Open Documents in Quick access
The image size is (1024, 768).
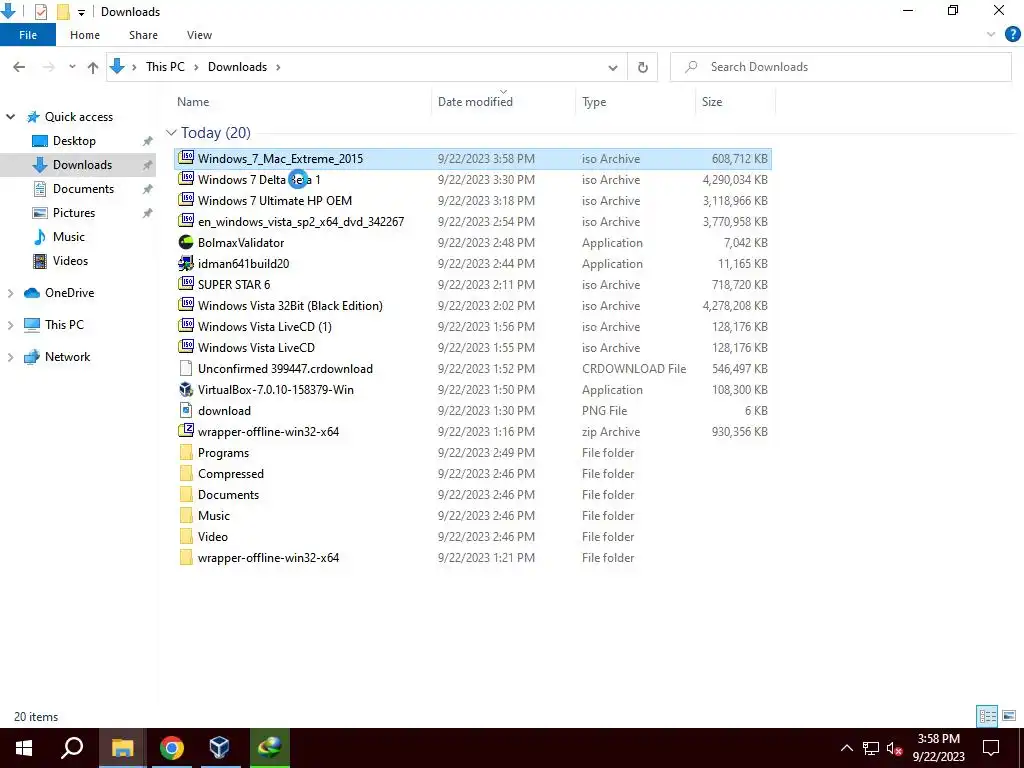click(x=83, y=189)
